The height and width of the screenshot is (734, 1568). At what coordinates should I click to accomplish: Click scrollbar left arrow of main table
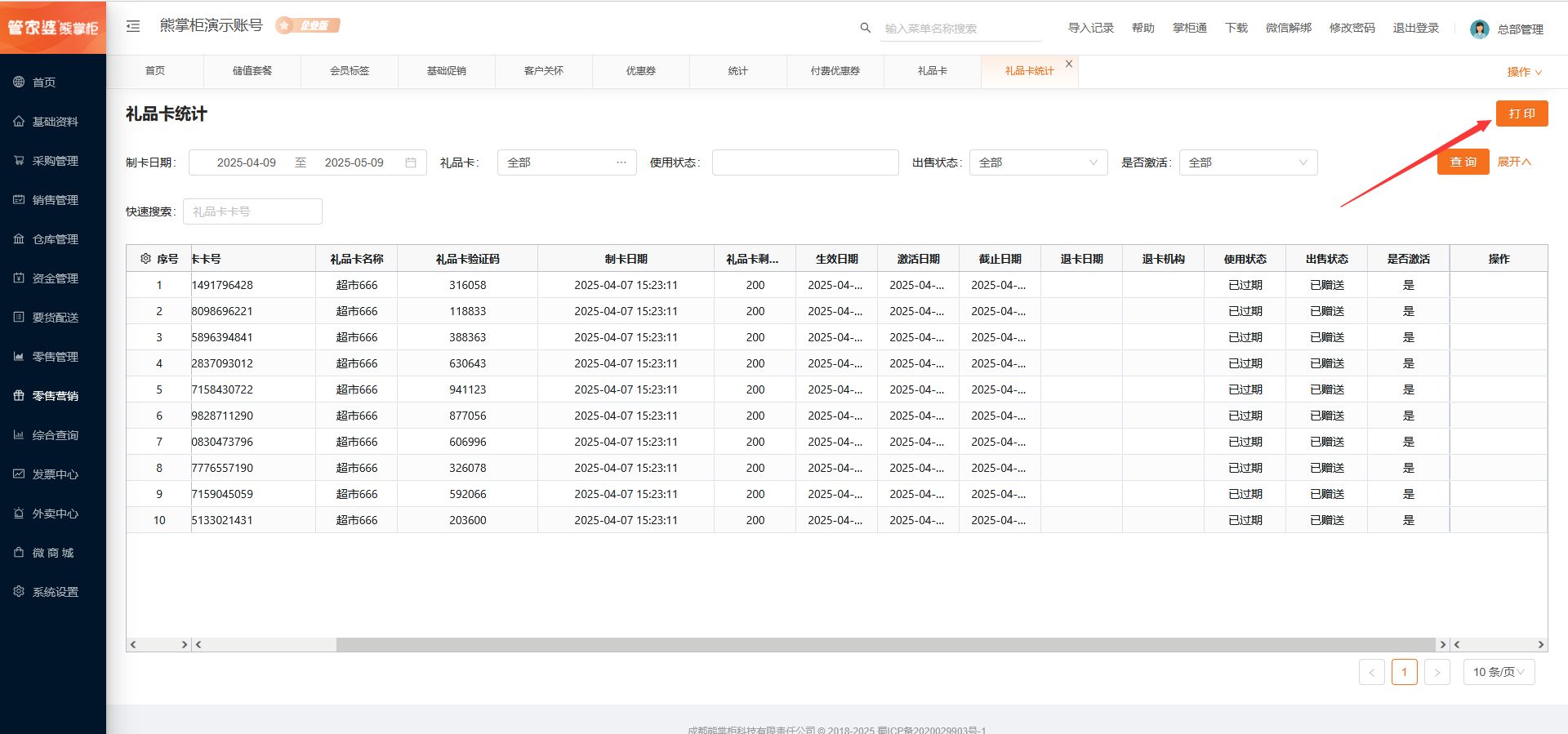[198, 645]
